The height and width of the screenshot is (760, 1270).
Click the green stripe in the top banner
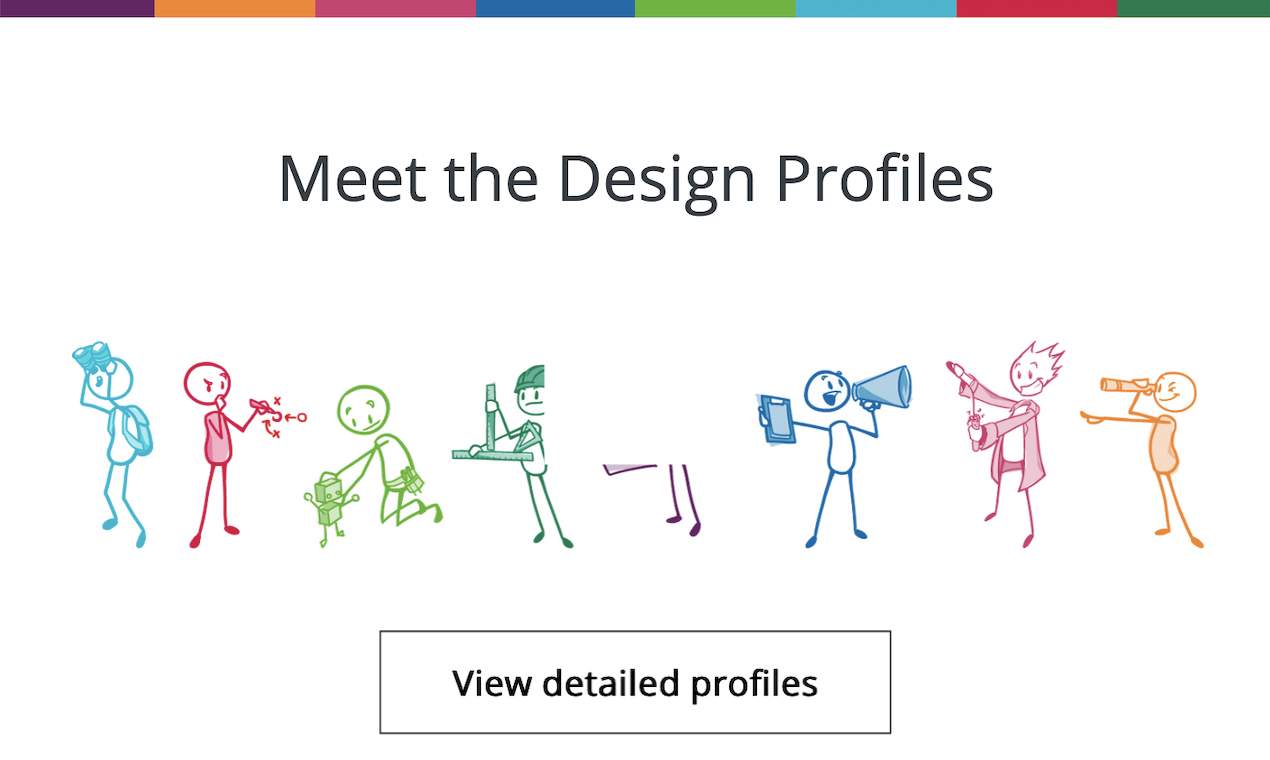(715, 10)
